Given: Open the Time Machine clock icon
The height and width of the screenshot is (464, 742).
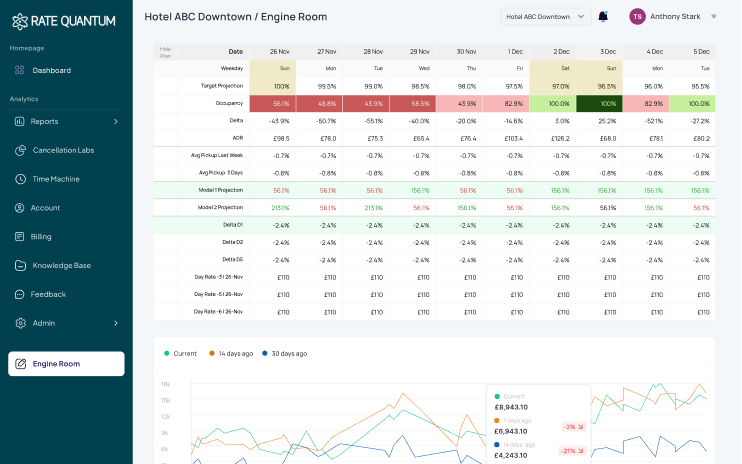Looking at the screenshot, I should [x=20, y=179].
